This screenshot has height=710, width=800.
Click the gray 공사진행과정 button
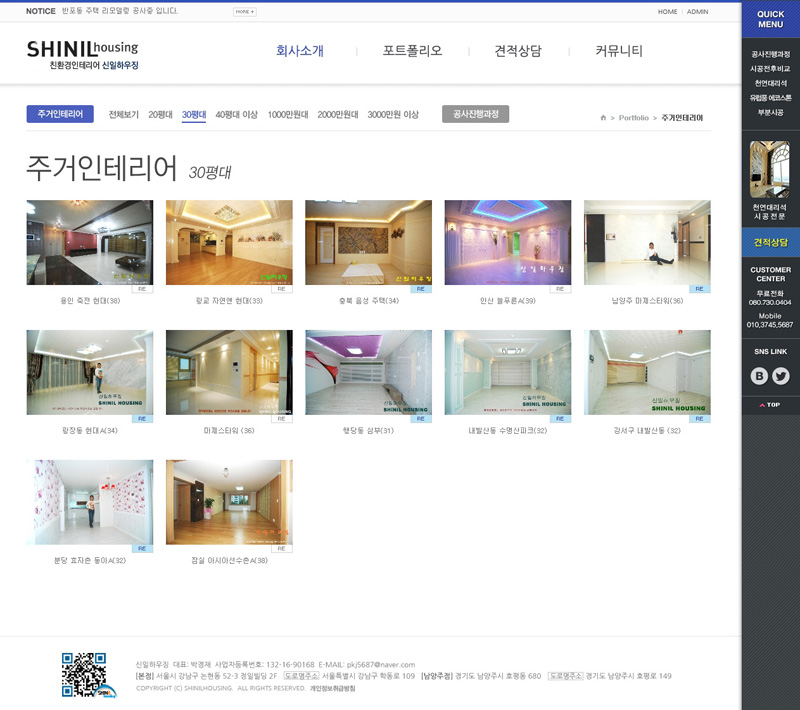coord(475,114)
